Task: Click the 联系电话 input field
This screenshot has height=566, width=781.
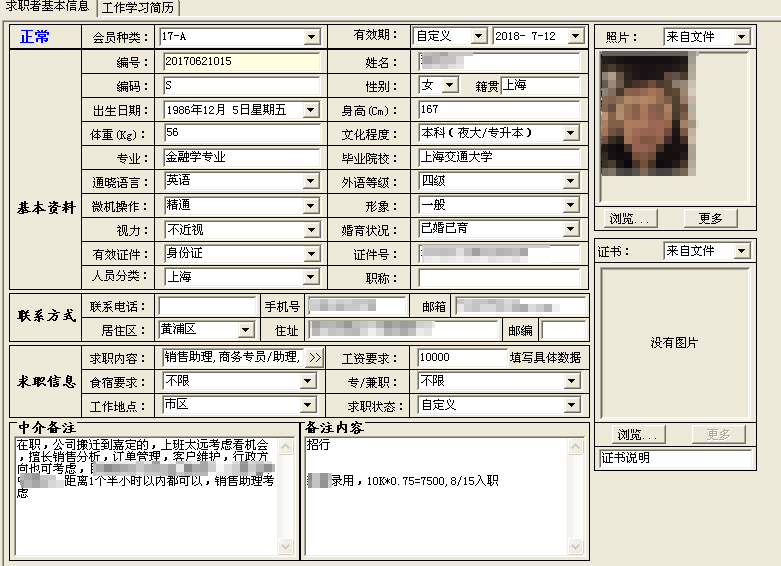Action: 207,306
